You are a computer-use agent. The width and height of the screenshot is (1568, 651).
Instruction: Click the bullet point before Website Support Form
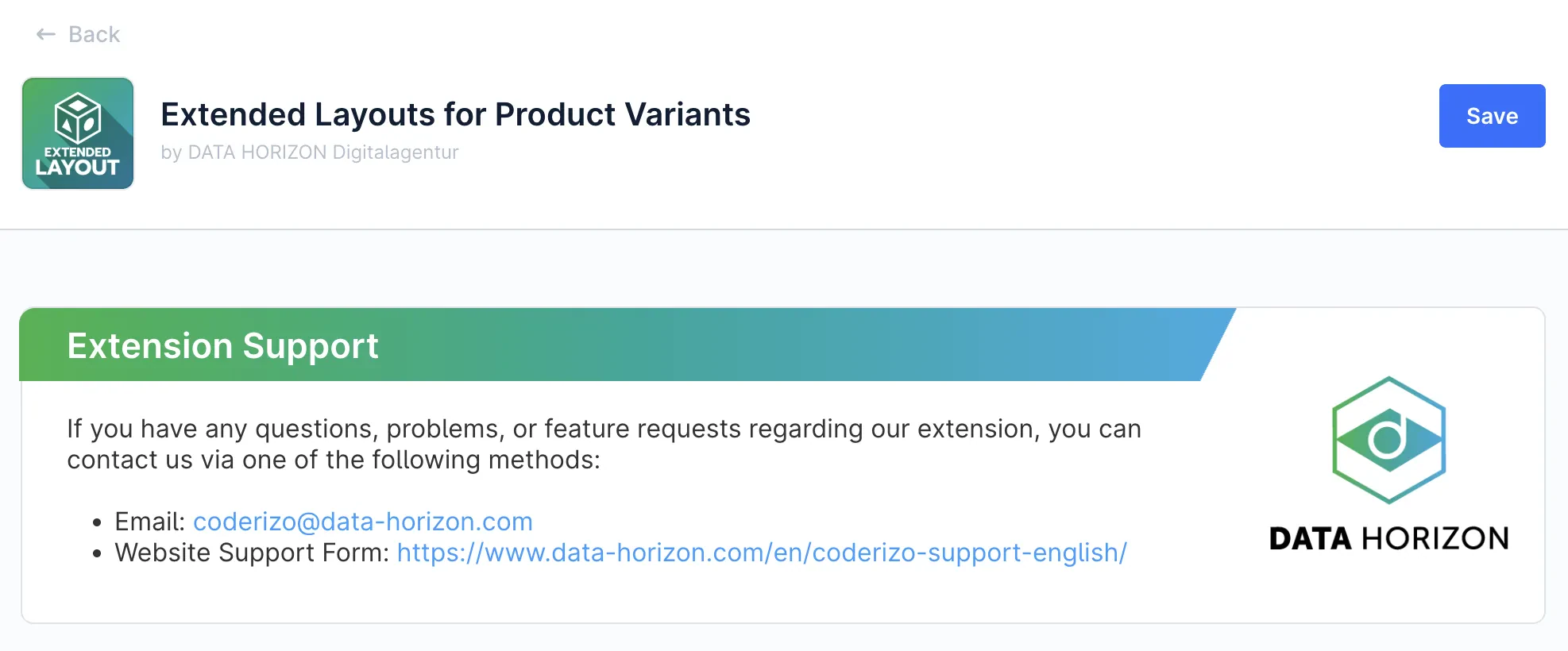point(97,553)
